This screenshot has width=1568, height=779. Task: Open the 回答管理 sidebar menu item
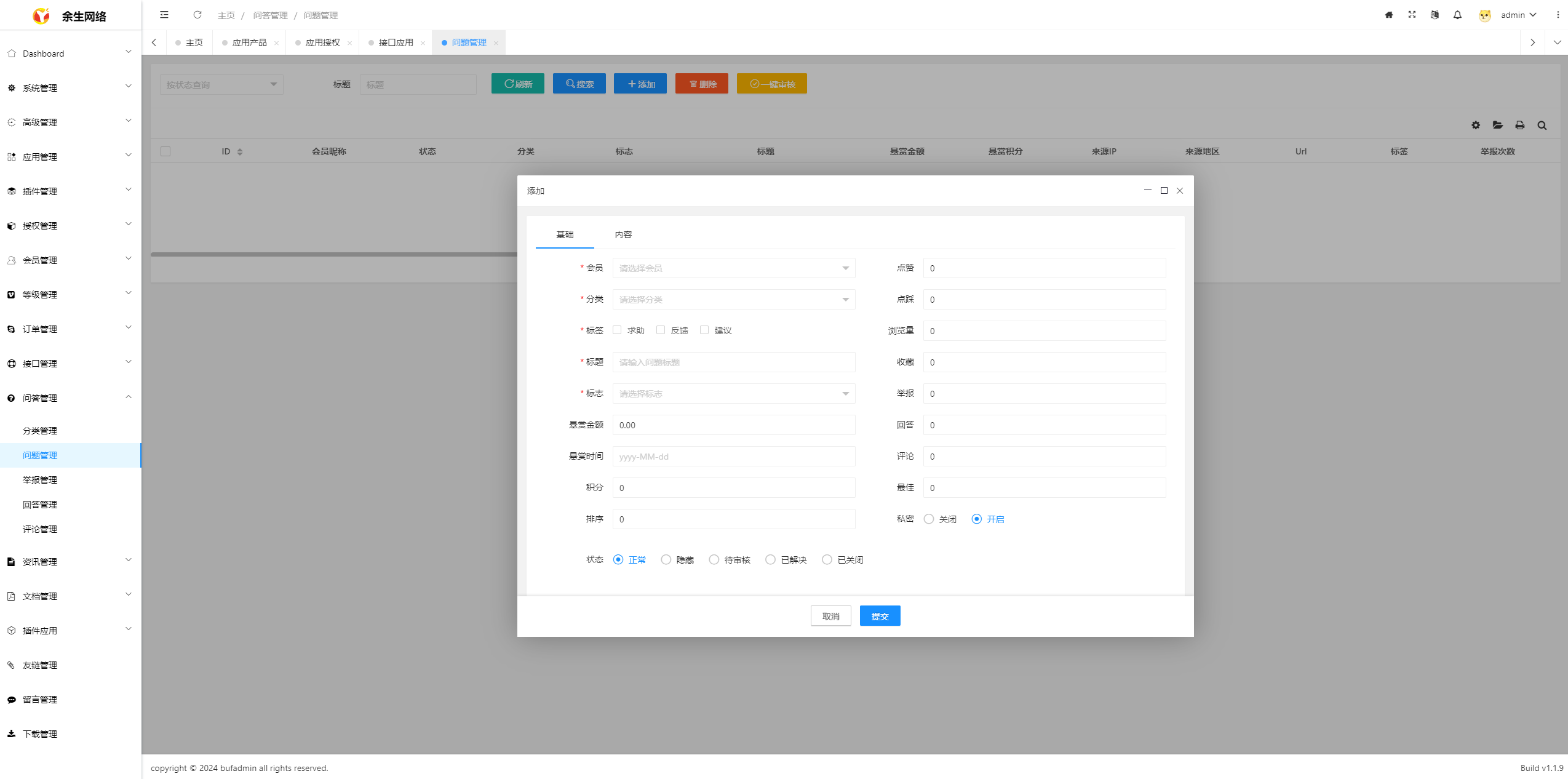coord(40,504)
